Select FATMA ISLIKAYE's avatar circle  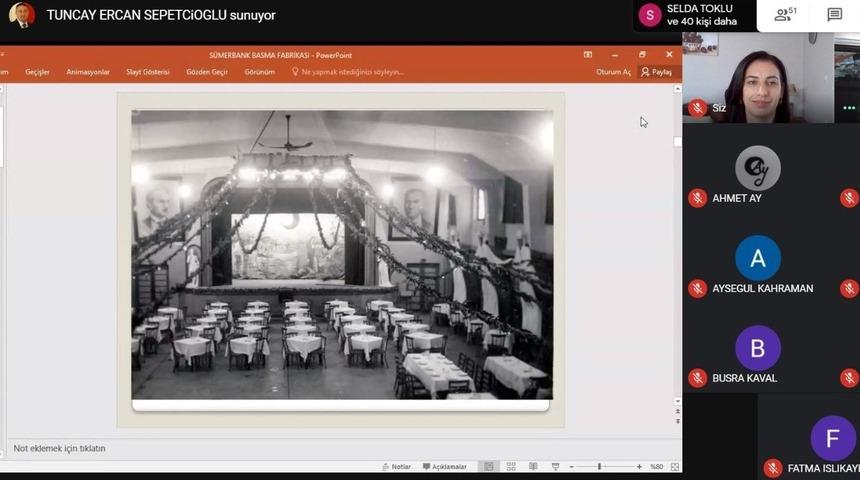pyautogui.click(x=833, y=438)
